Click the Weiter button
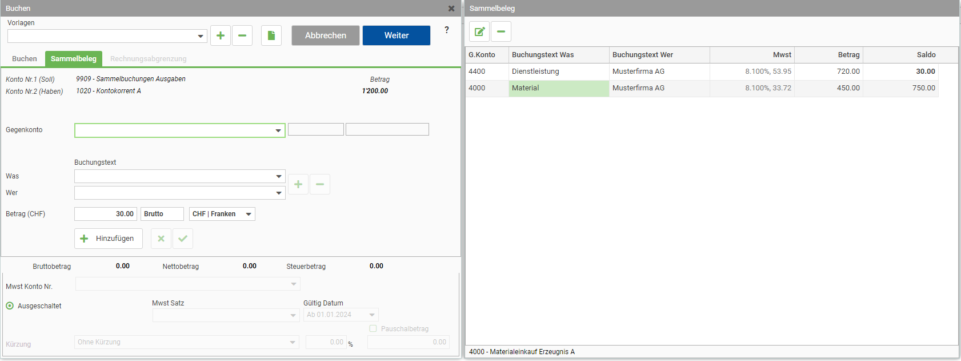The image size is (961, 361). coord(397,36)
